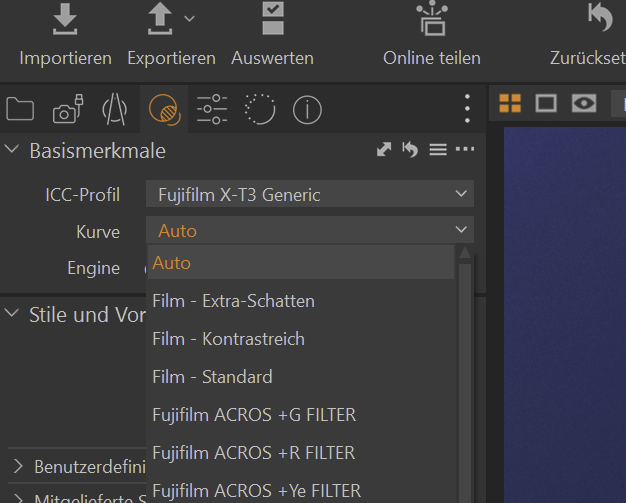Open the three-dot tool tabs options menu
The width and height of the screenshot is (626, 503).
tap(467, 109)
